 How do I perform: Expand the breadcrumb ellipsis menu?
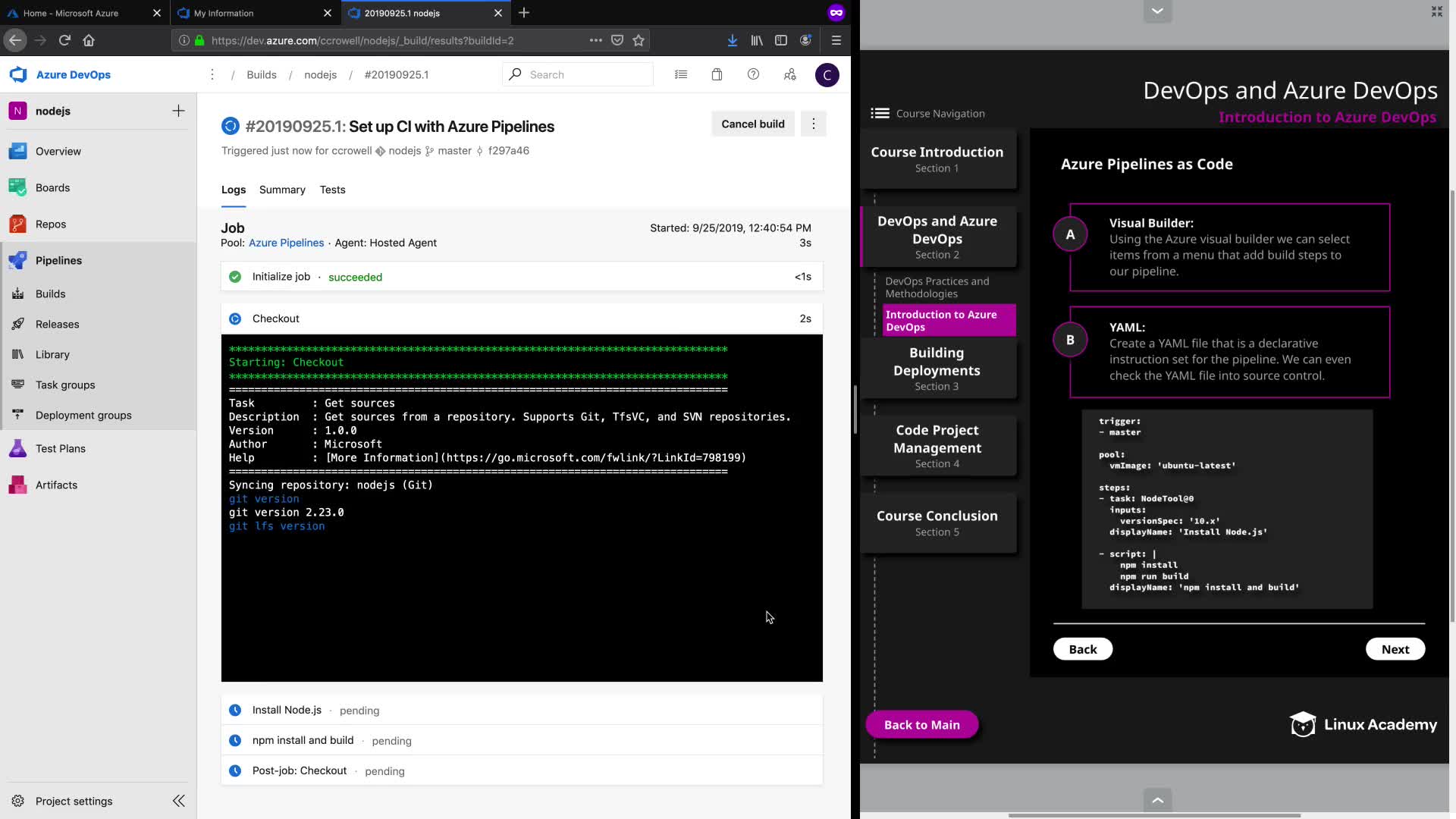pyautogui.click(x=212, y=74)
